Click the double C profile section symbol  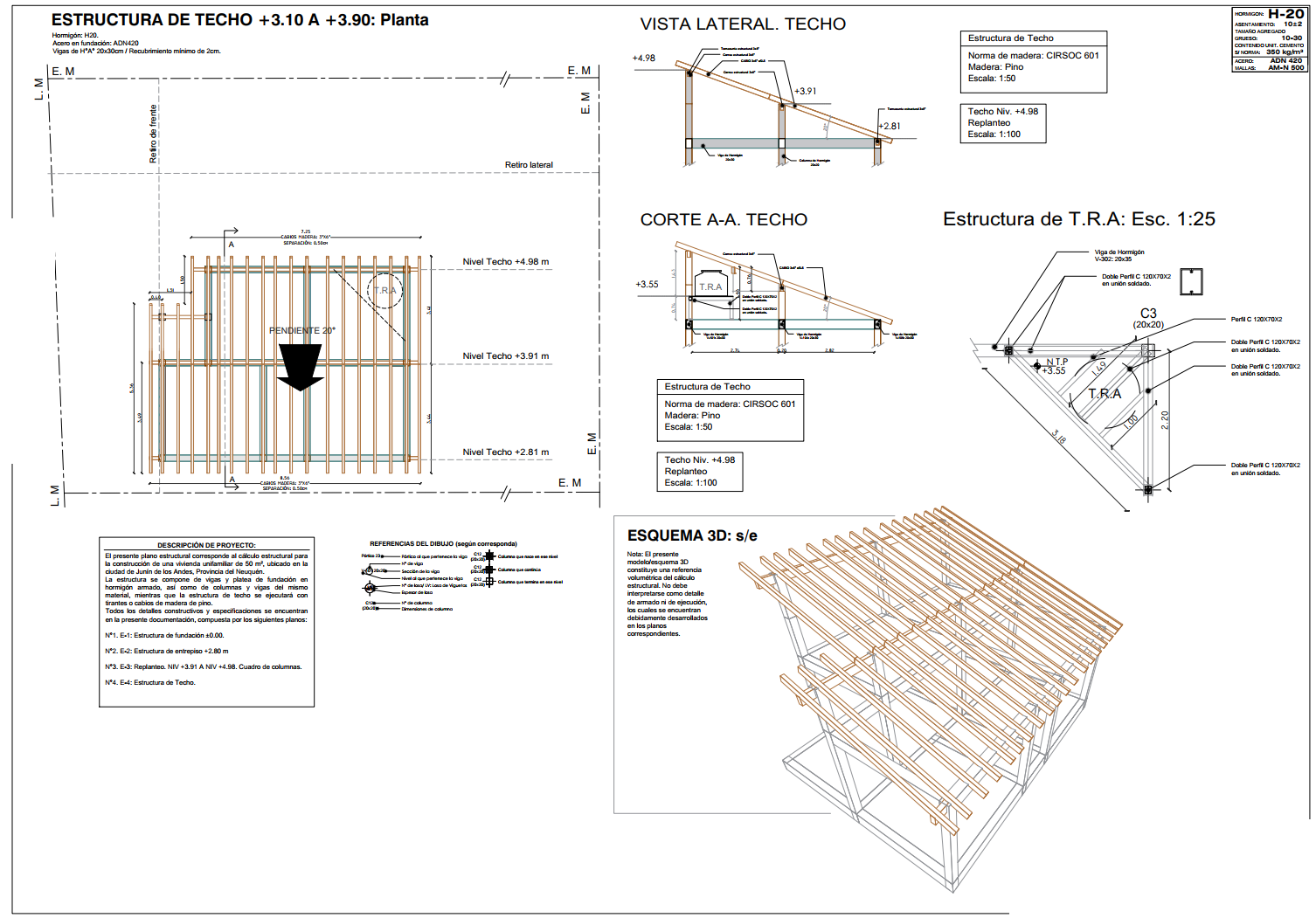1191,282
